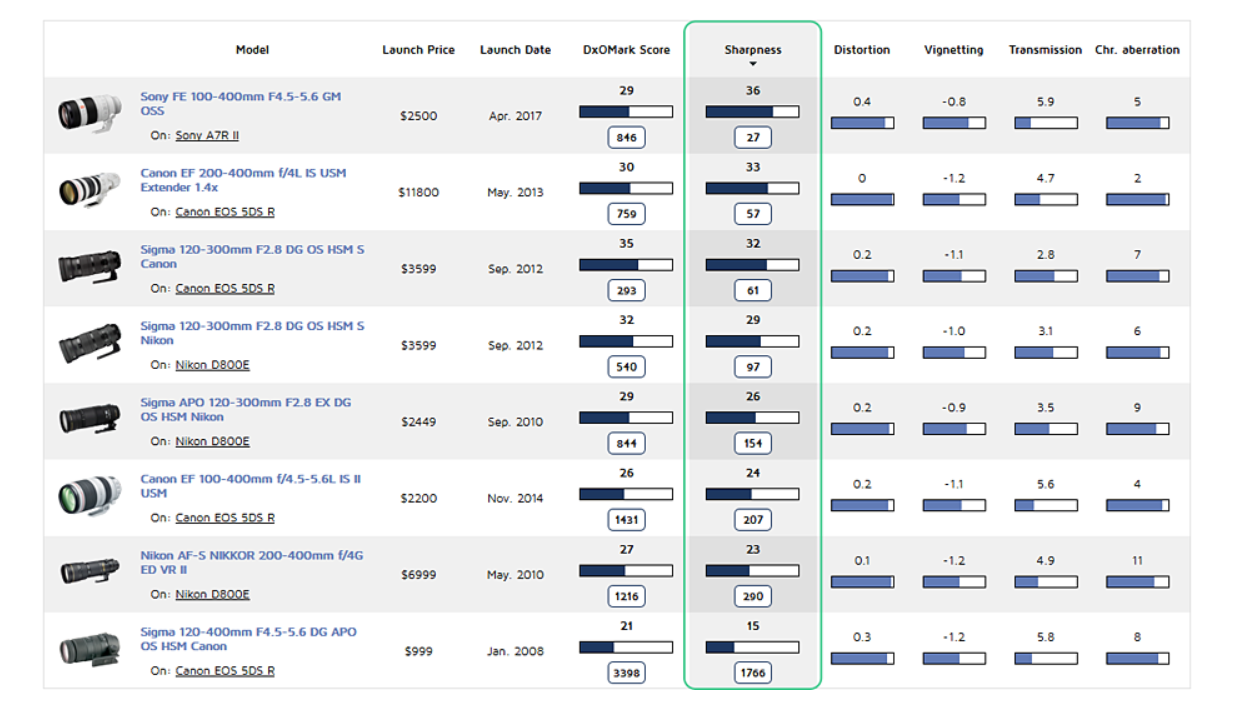
Task: Click Sharpness rank badge 1766
Action: click(753, 673)
